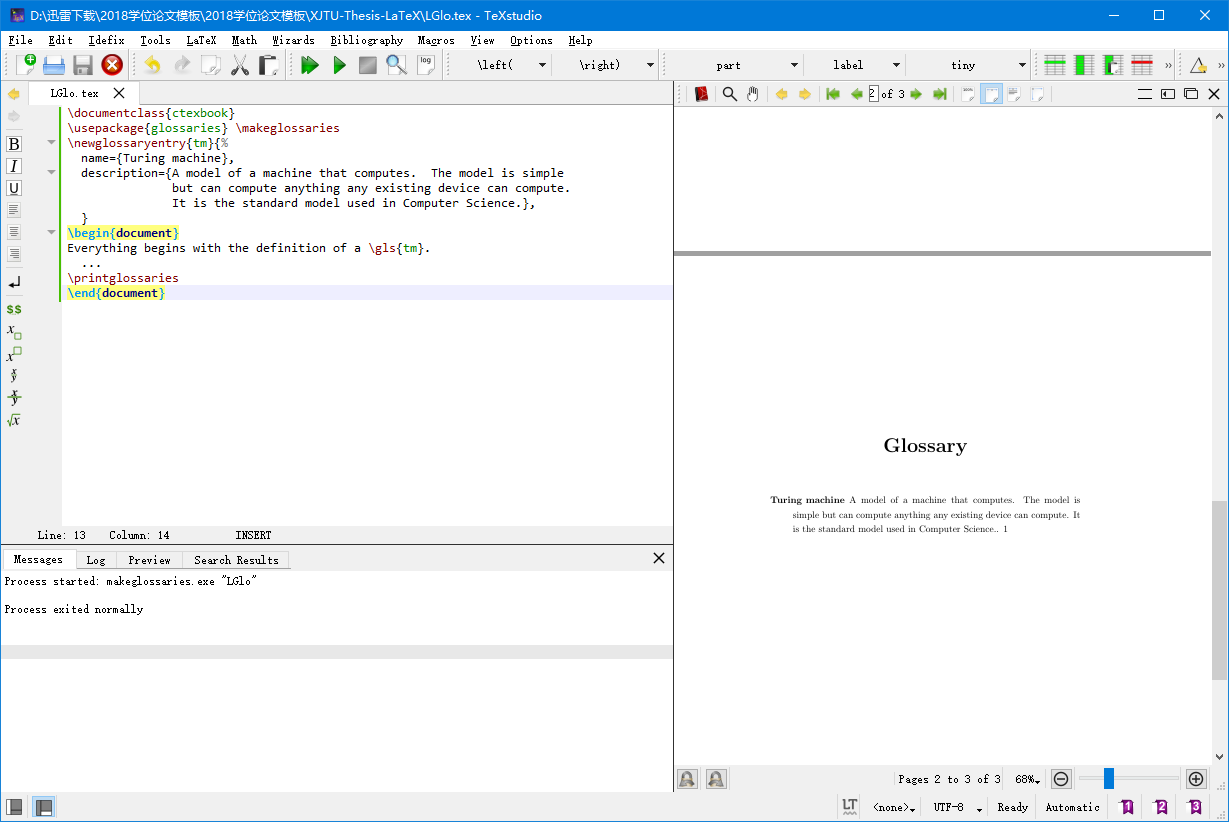Open the \left( delimiter dropdown
The width and height of the screenshot is (1229, 822).
pos(542,65)
